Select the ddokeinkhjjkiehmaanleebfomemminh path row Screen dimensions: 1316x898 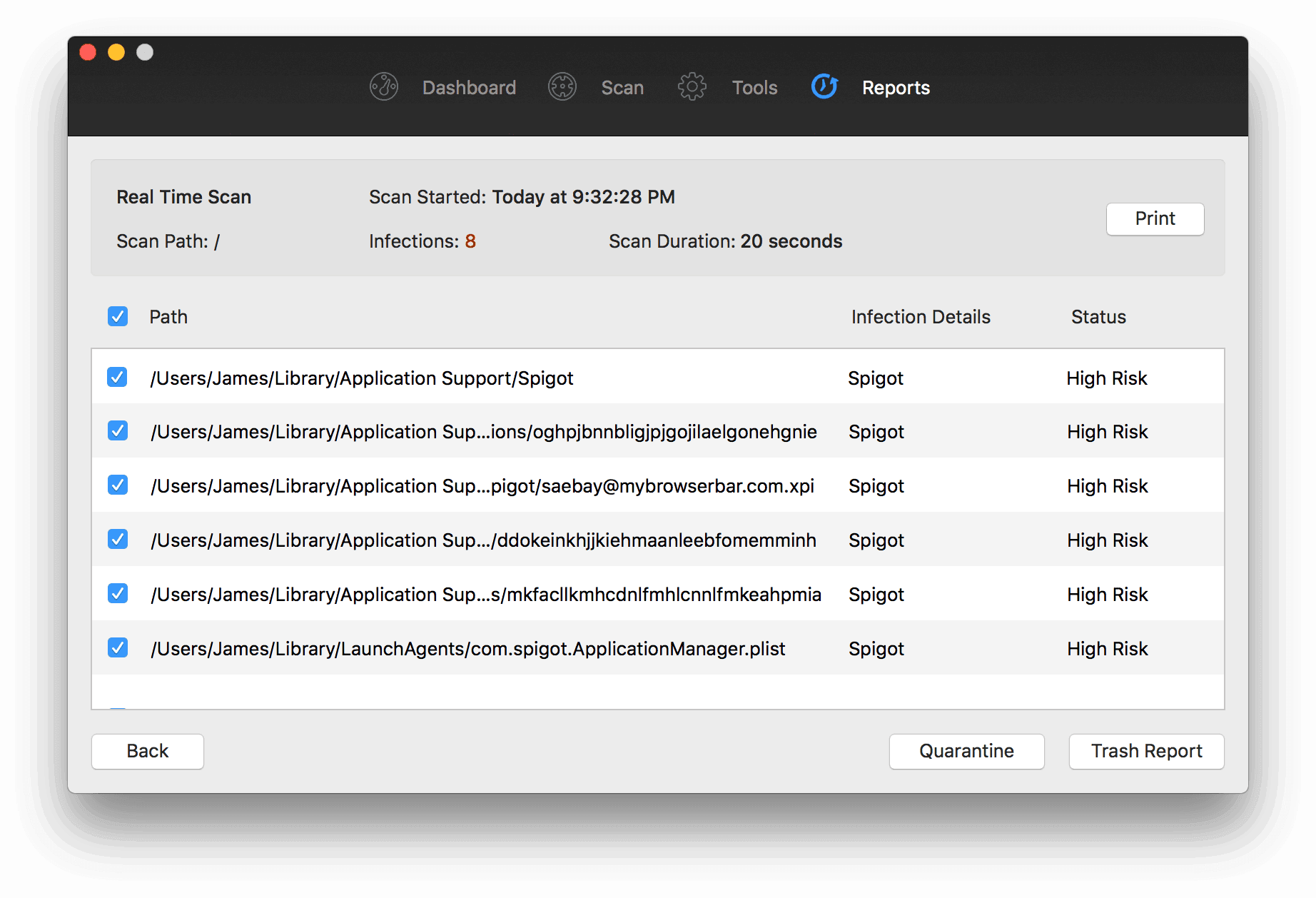pos(483,540)
